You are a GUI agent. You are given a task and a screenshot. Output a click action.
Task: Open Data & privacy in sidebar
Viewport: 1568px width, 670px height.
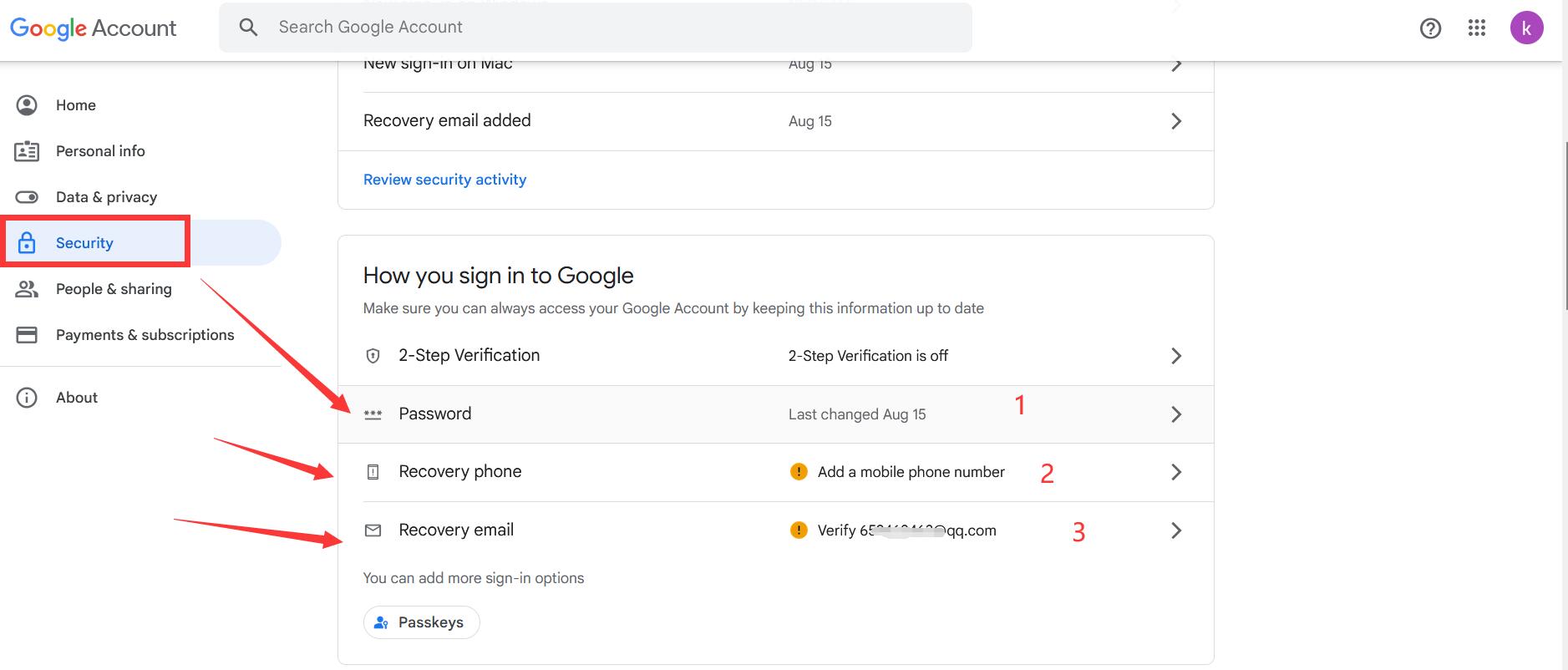coord(140,197)
